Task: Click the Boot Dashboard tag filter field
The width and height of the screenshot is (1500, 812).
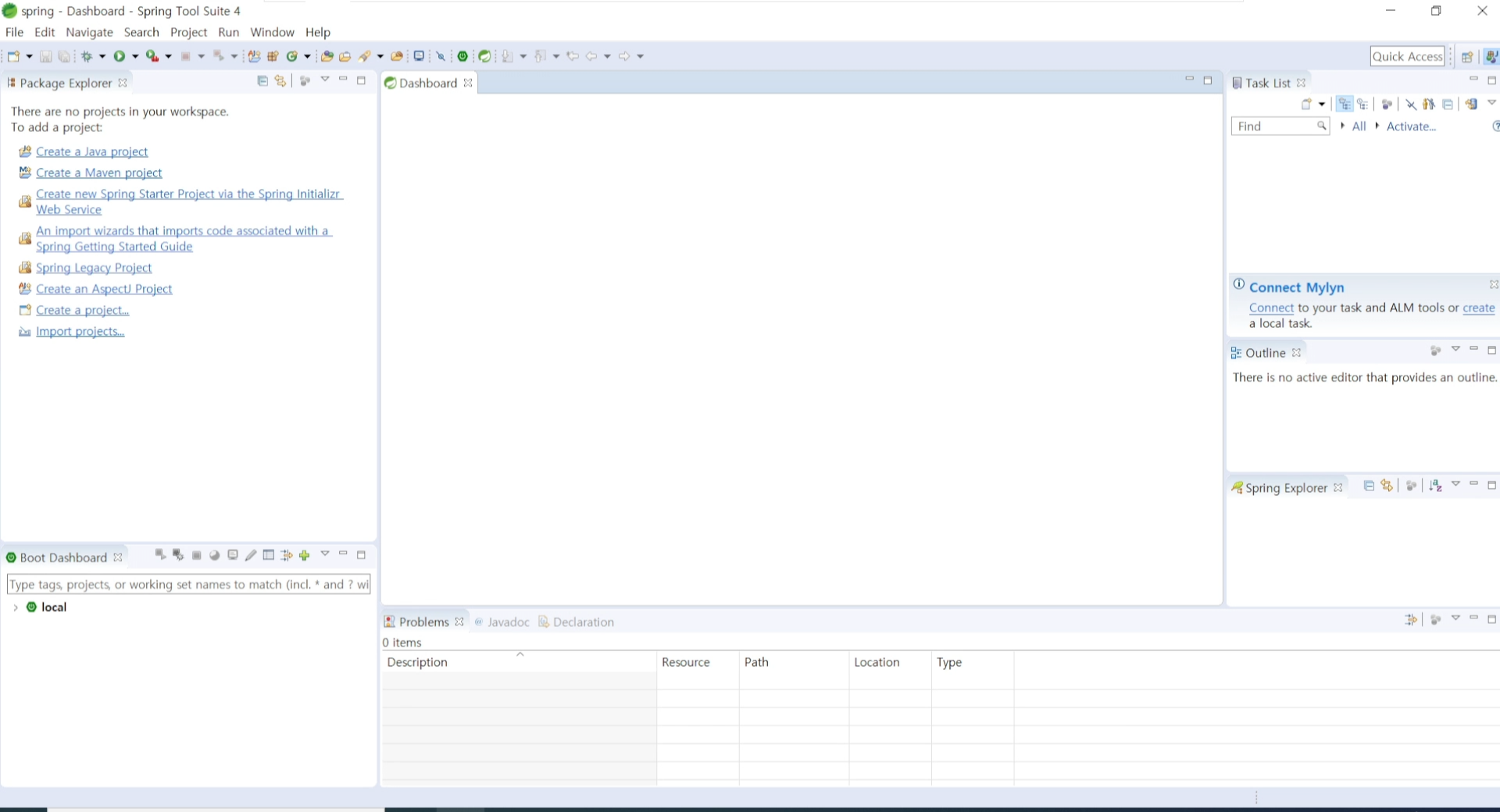Action: point(188,584)
